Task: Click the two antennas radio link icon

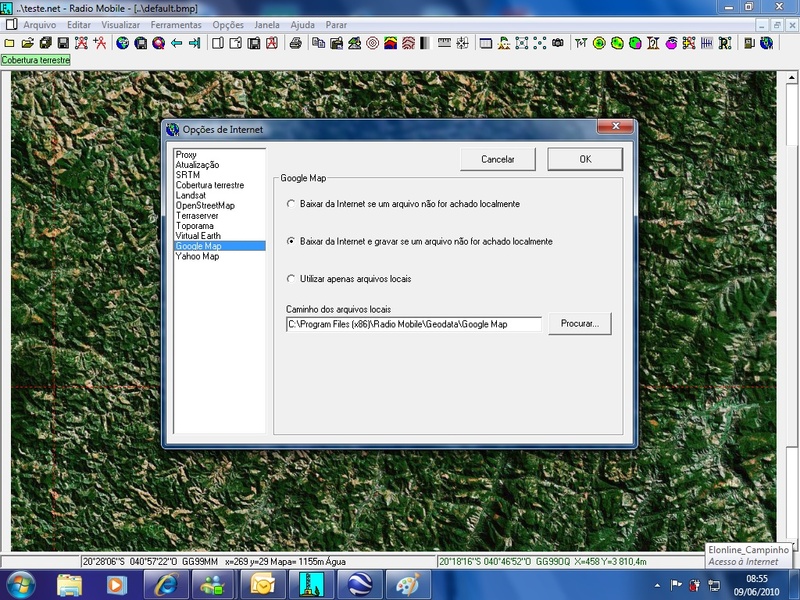Action: click(581, 43)
